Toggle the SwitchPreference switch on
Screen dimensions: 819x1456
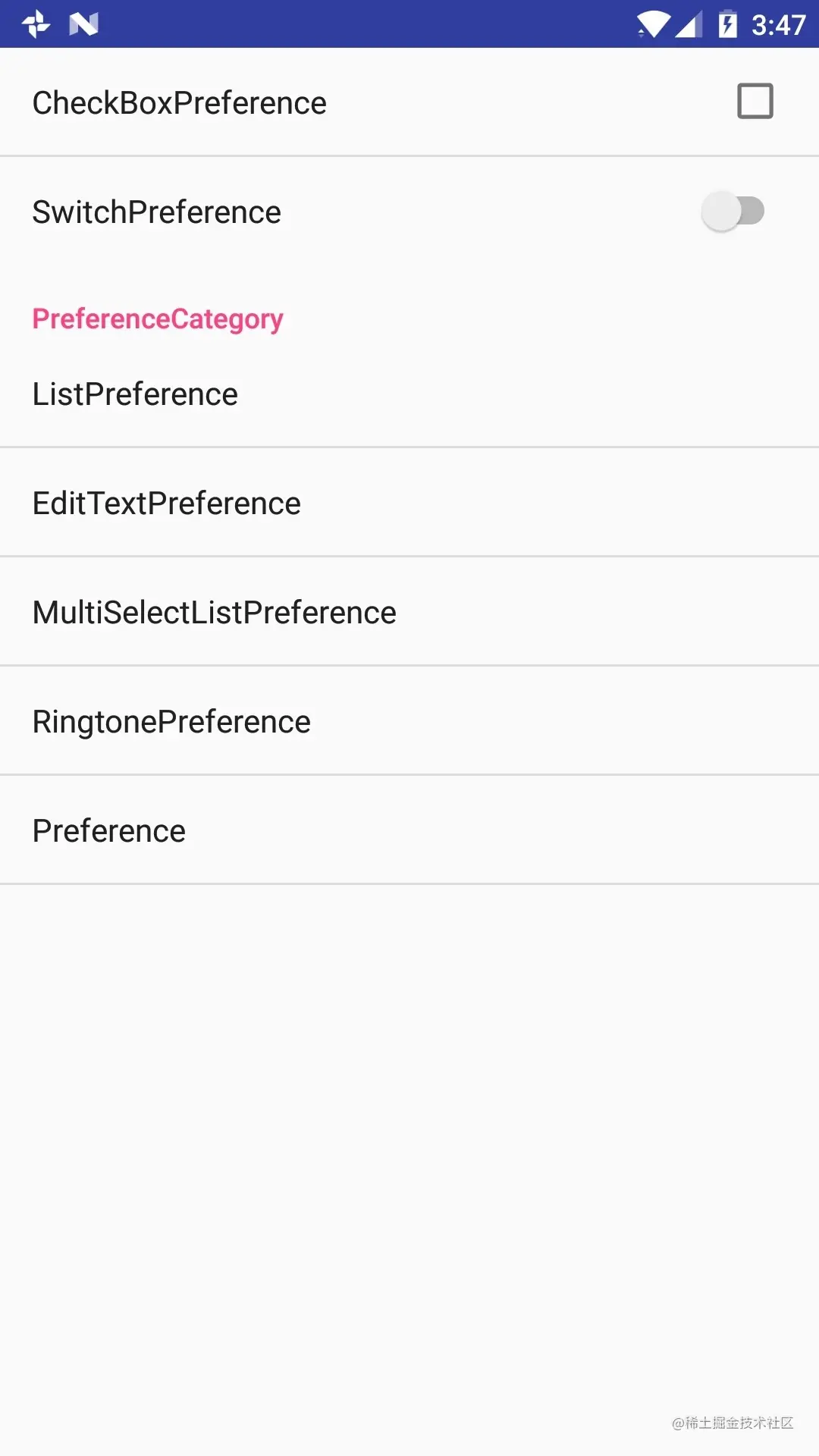[733, 212]
